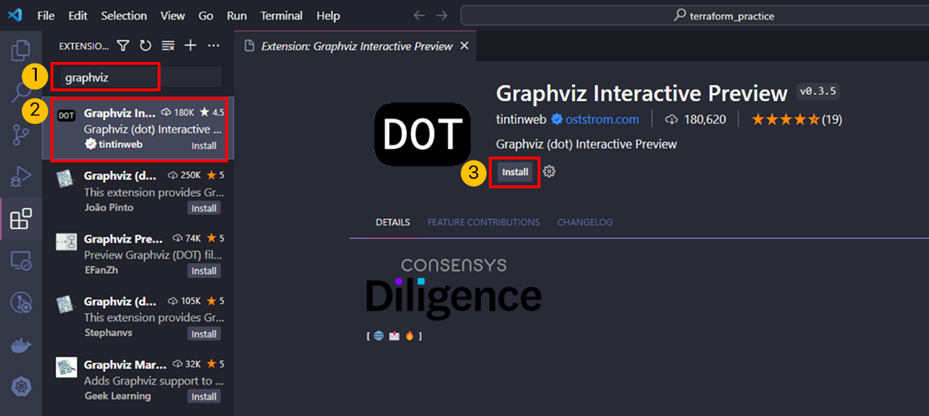Click the tintinweb publisher name in details
929x416 pixels.
coord(522,120)
